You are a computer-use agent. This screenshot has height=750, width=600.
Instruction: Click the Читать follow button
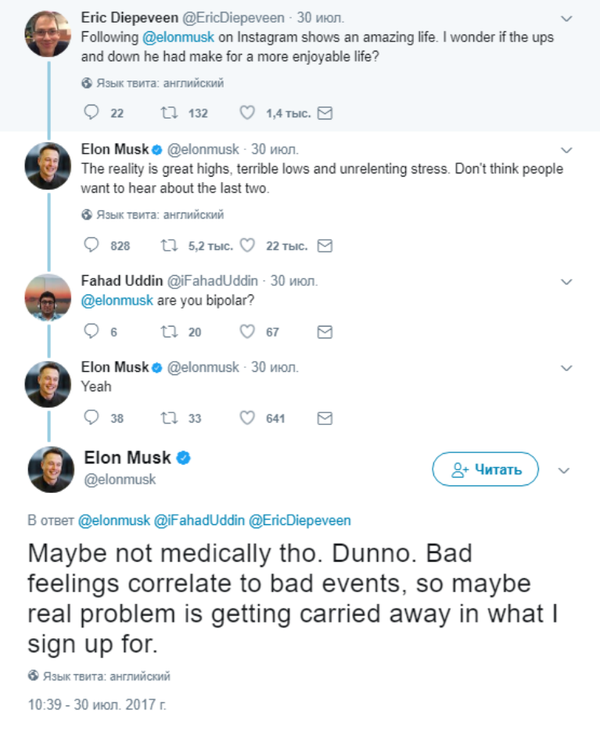pyautogui.click(x=485, y=468)
